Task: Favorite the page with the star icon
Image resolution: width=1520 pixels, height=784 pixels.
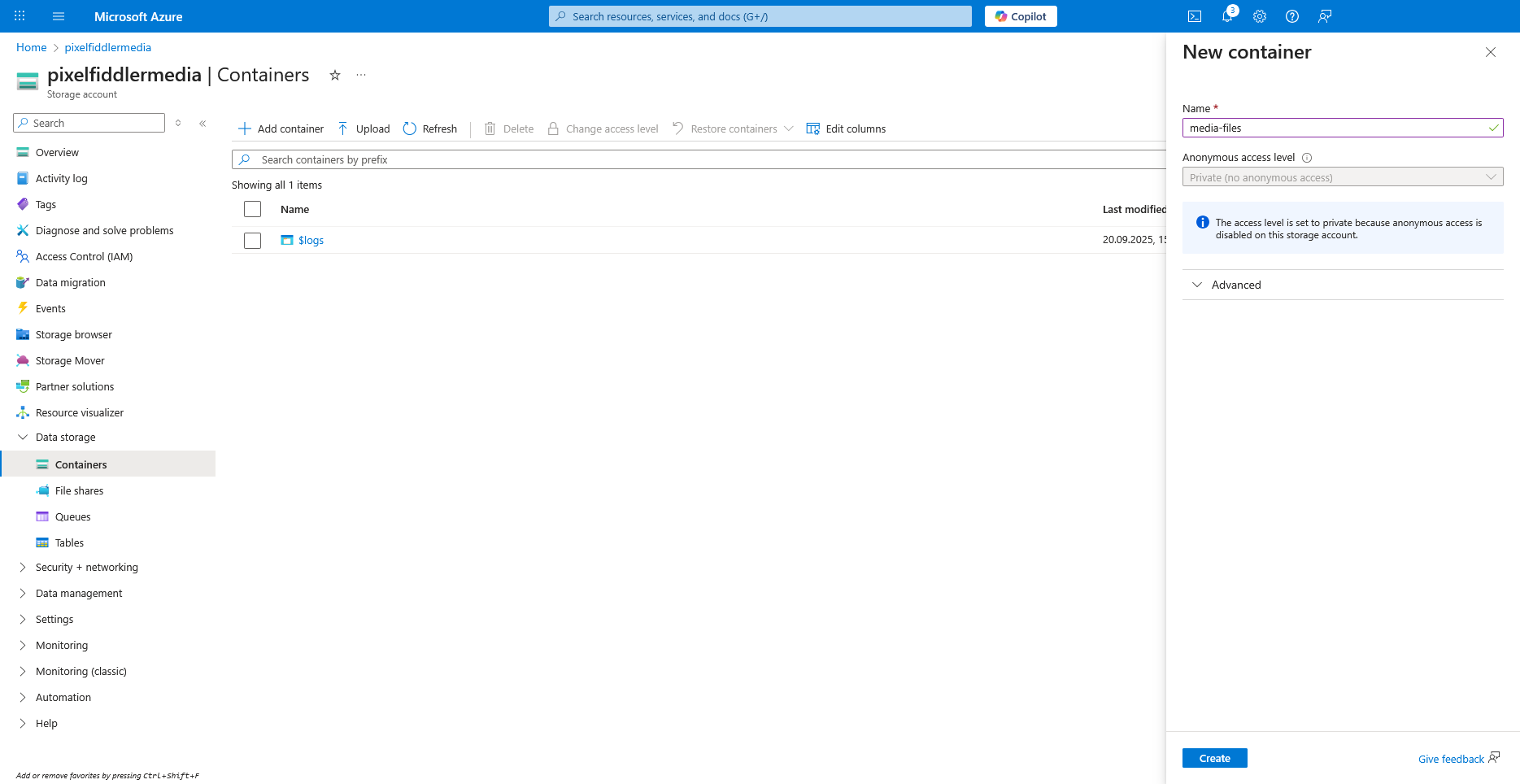Action: (x=334, y=76)
